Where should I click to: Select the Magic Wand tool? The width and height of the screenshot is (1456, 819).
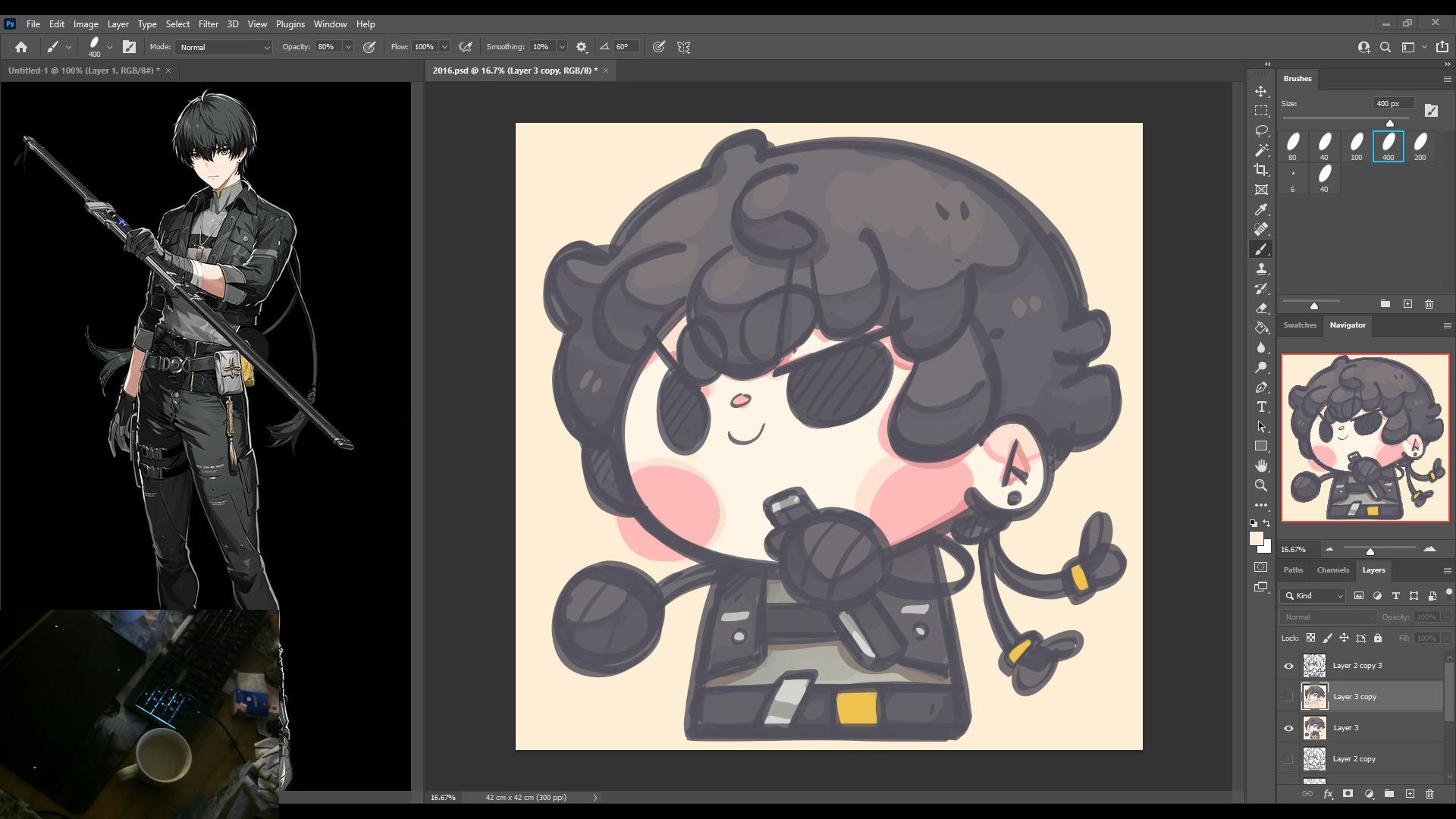tap(1261, 150)
